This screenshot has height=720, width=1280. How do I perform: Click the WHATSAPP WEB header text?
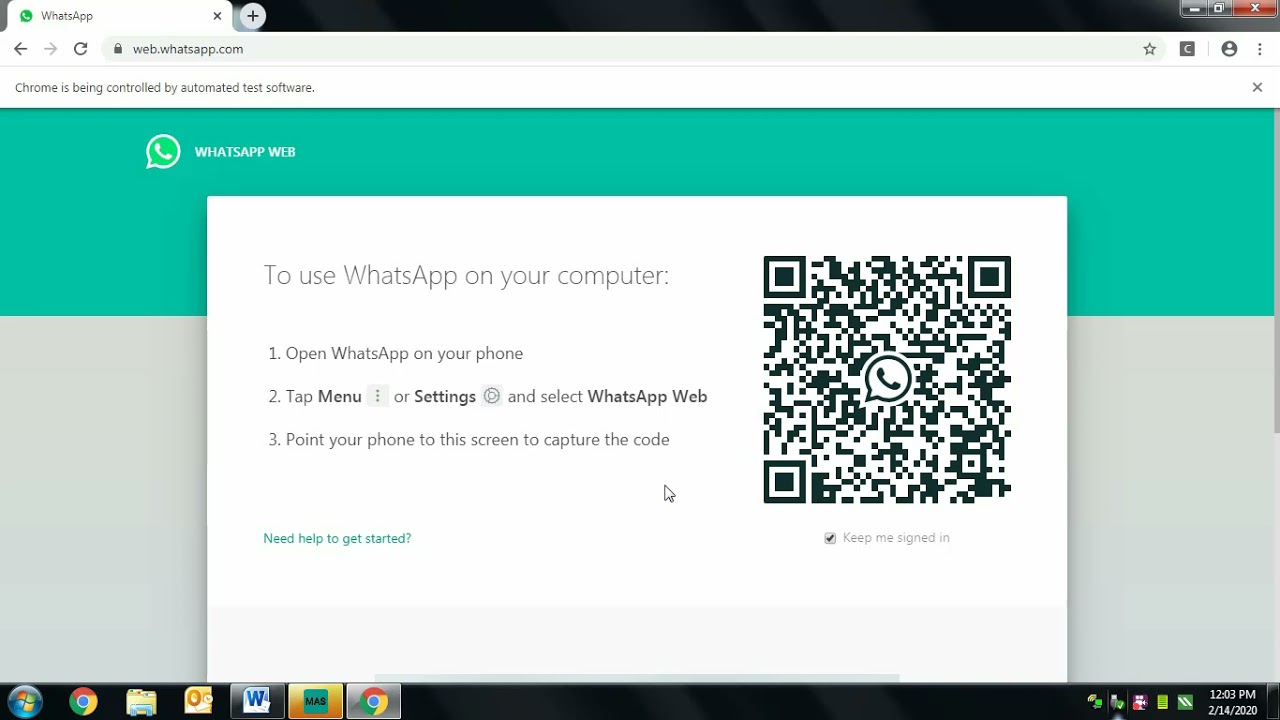click(245, 152)
